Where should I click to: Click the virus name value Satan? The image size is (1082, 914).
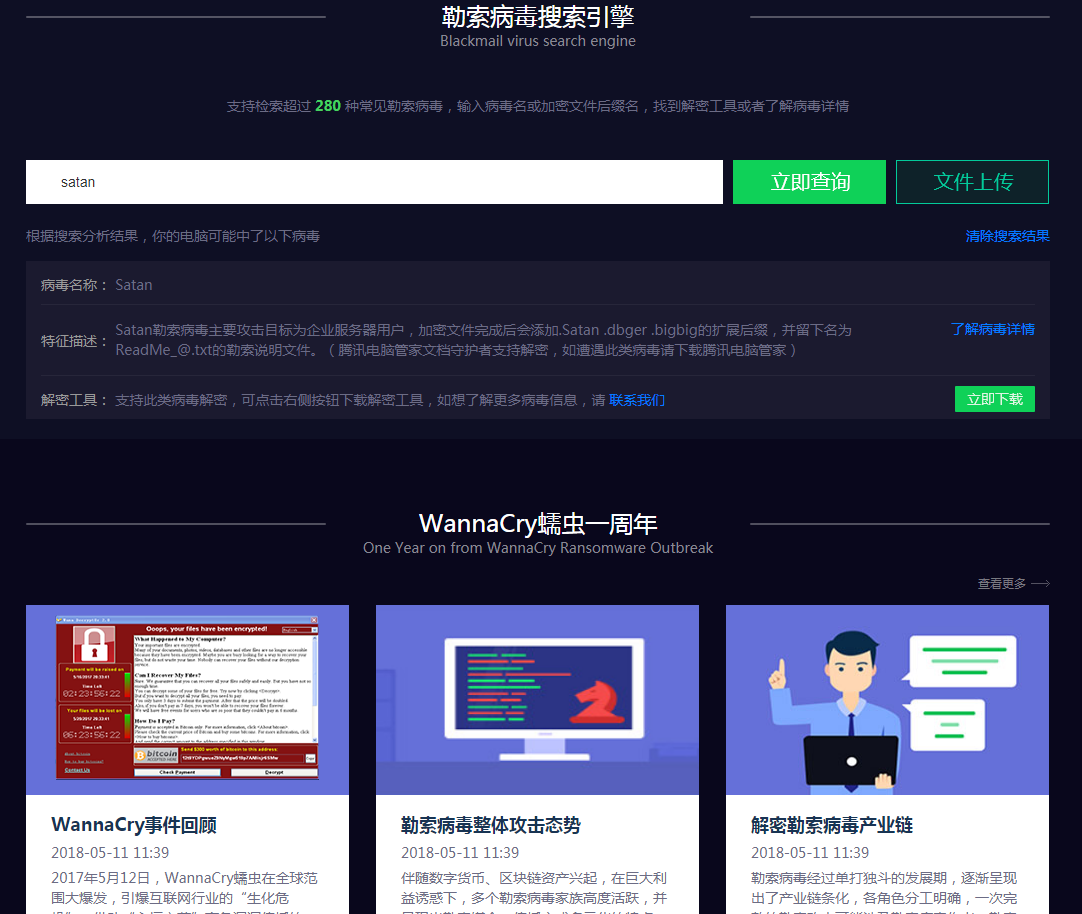[134, 285]
